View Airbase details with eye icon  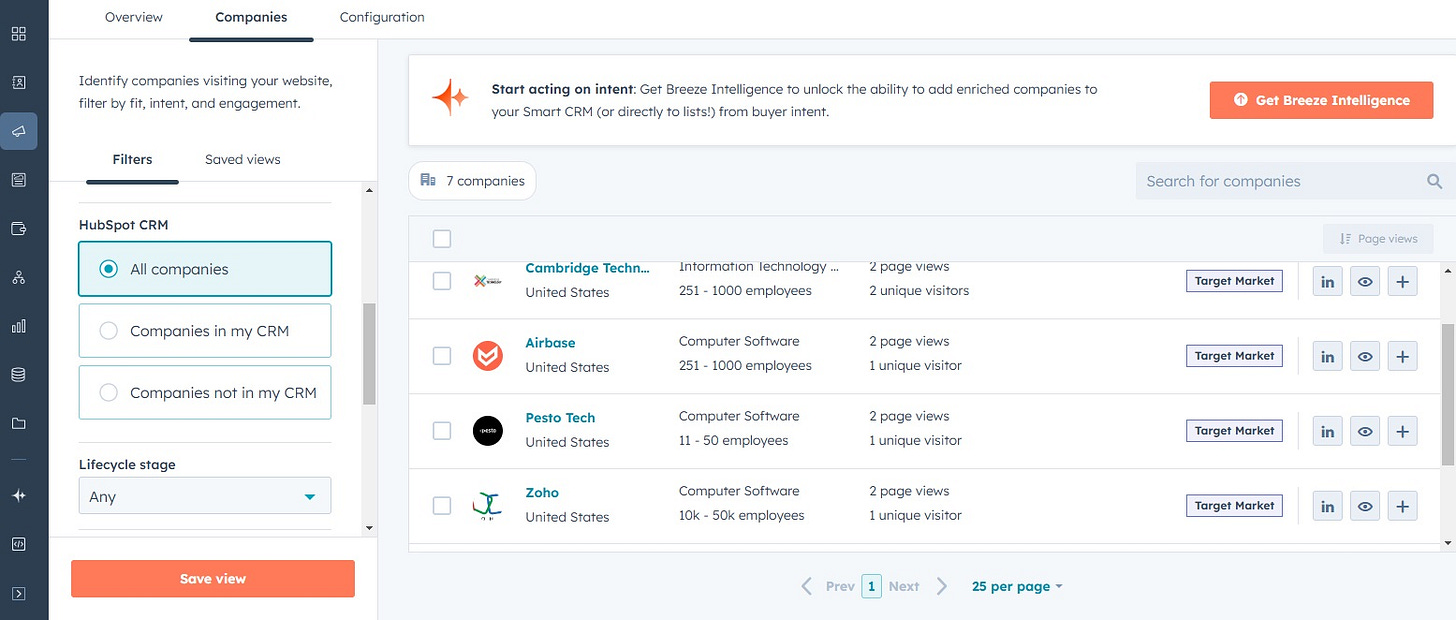click(x=1365, y=356)
